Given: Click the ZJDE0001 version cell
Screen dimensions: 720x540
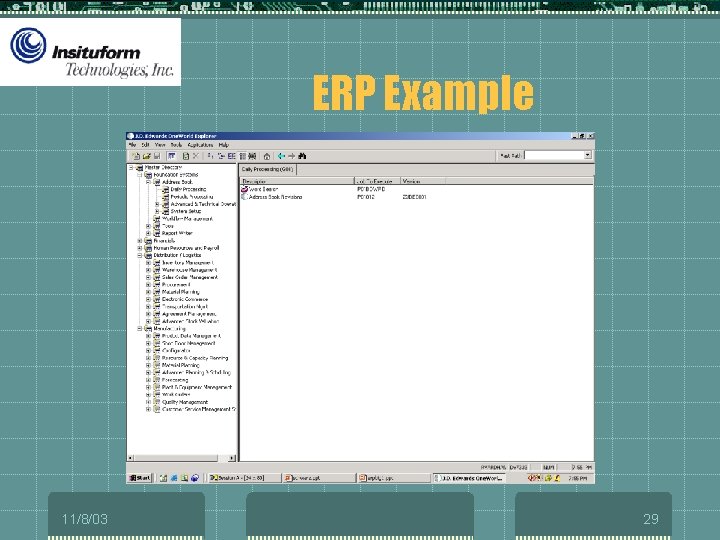Looking at the screenshot, I should click(414, 197).
